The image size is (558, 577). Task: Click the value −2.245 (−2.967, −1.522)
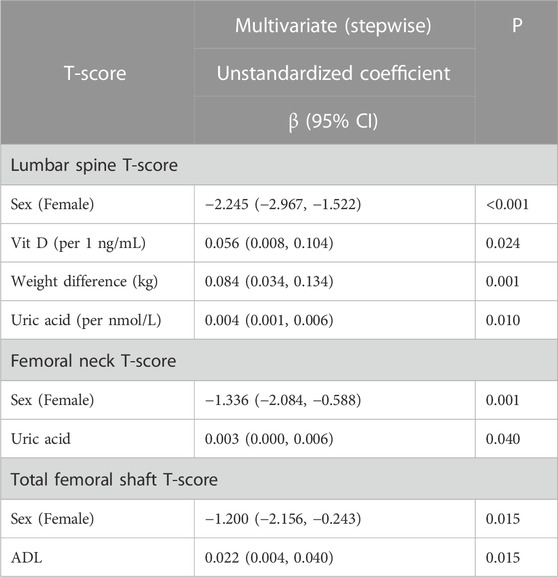[283, 204]
